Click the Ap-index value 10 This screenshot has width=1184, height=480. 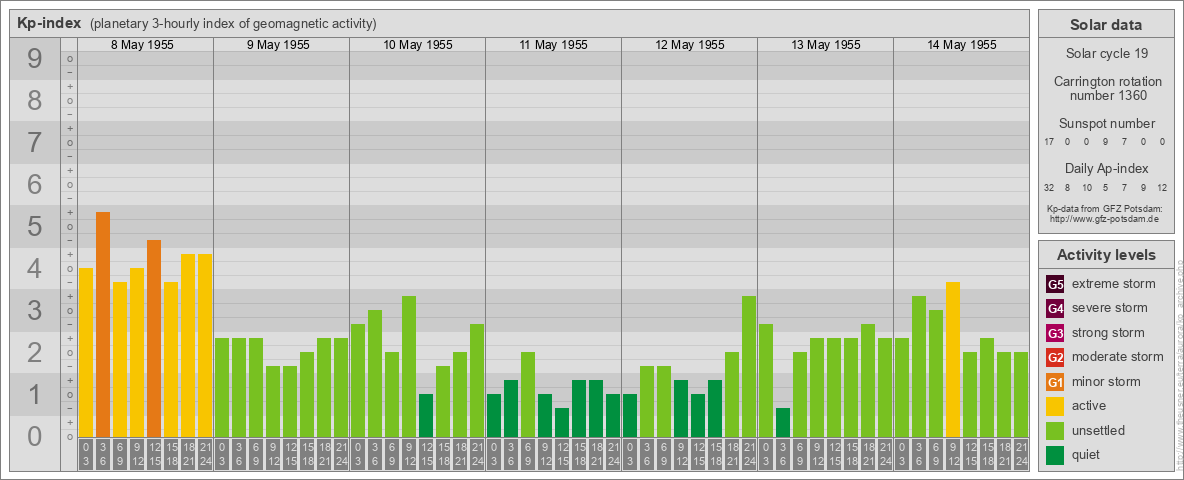point(1087,187)
